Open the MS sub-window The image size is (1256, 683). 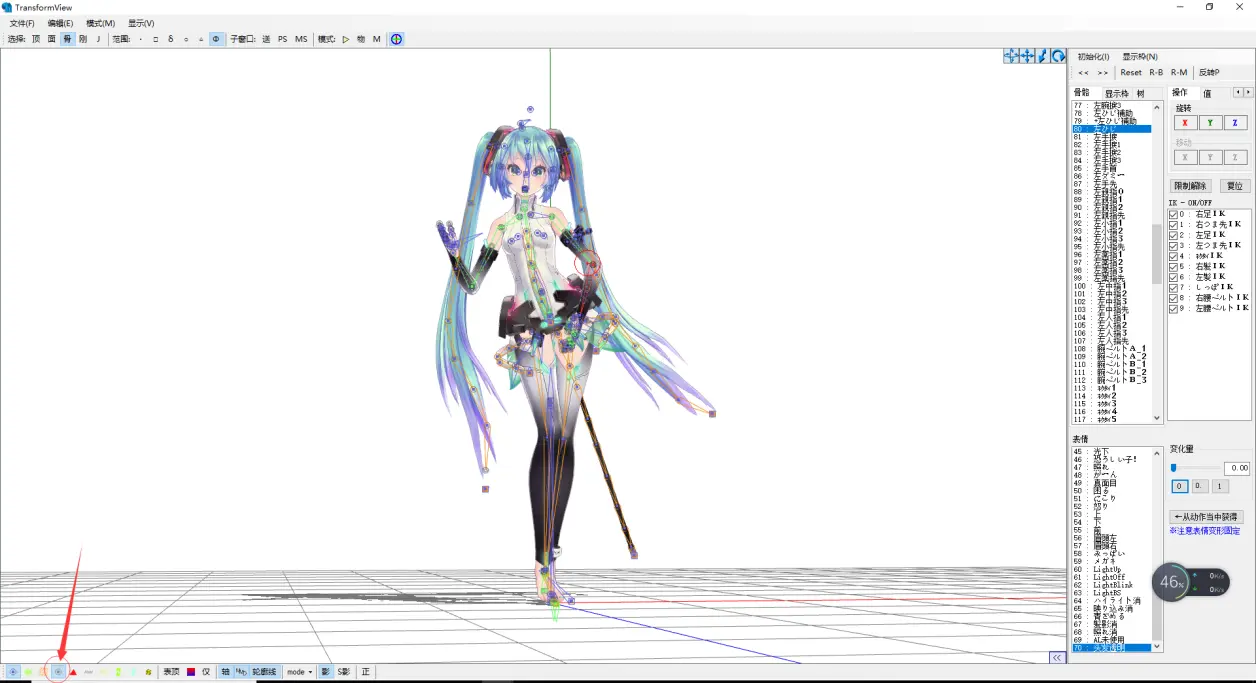tap(301, 39)
